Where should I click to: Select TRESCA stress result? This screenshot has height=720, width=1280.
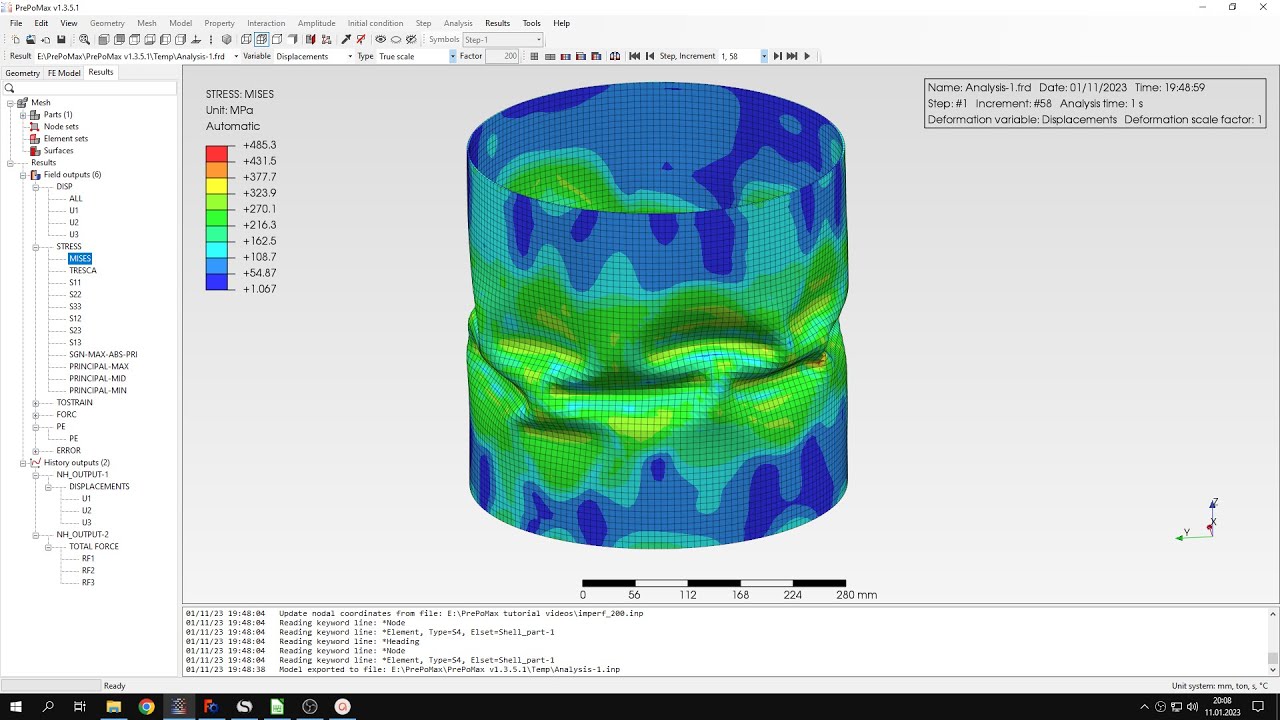83,270
